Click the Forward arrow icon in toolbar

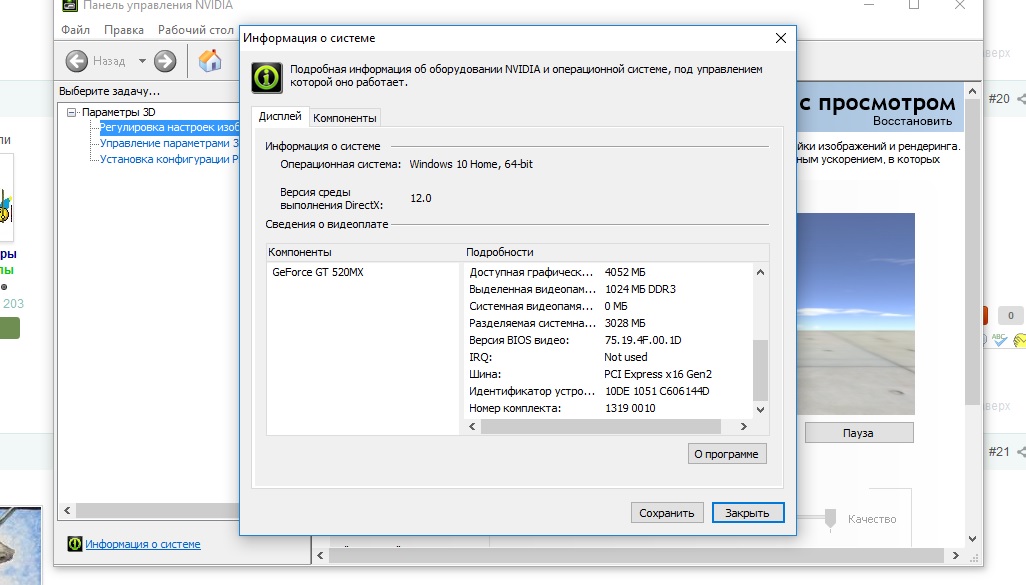(165, 61)
